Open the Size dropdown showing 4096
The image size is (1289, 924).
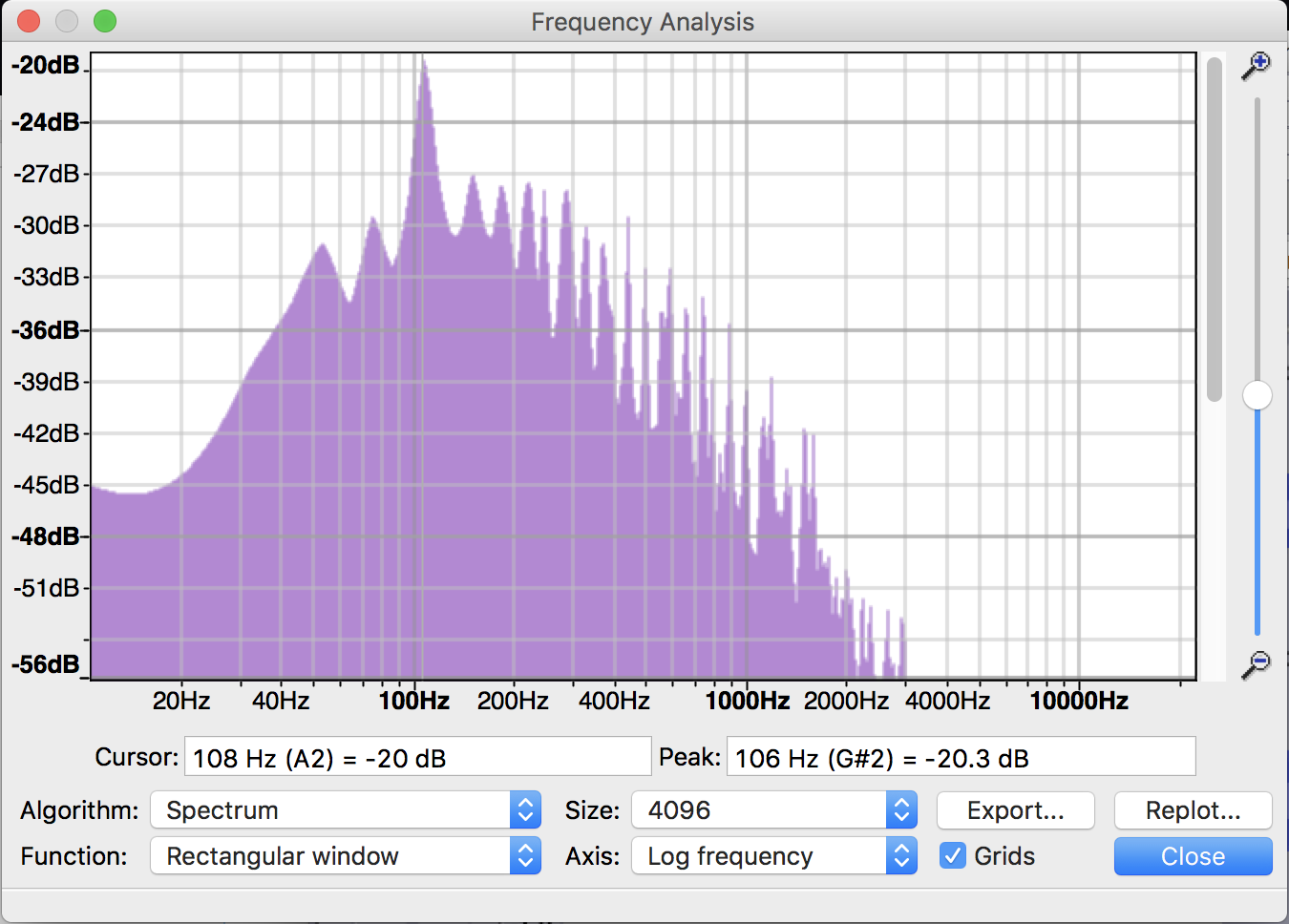tap(774, 810)
